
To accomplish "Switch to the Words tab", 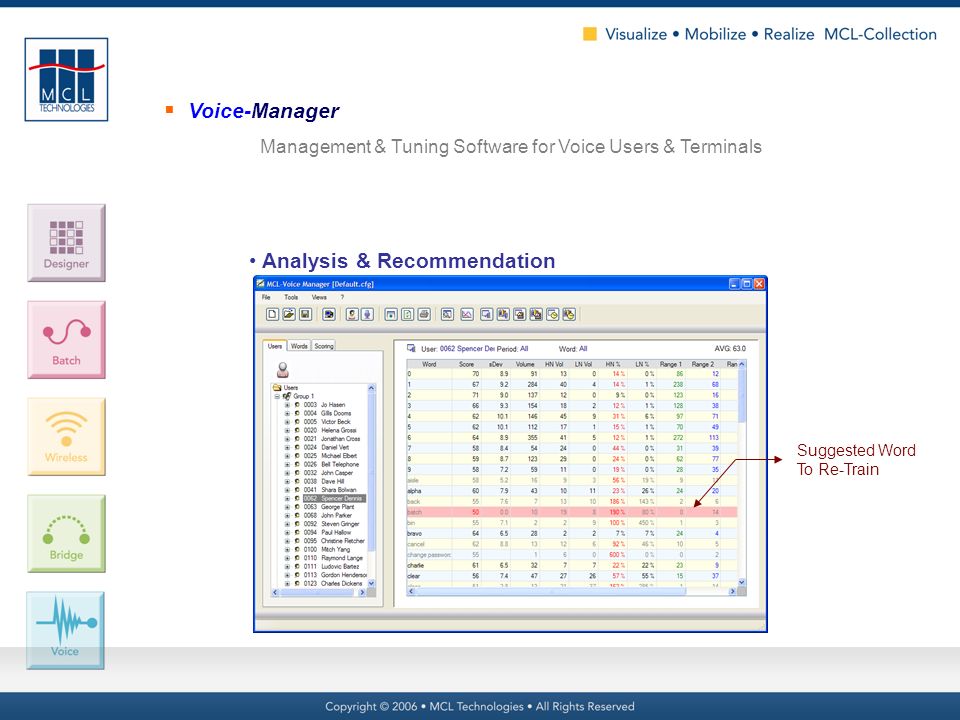I will pyautogui.click(x=299, y=346).
